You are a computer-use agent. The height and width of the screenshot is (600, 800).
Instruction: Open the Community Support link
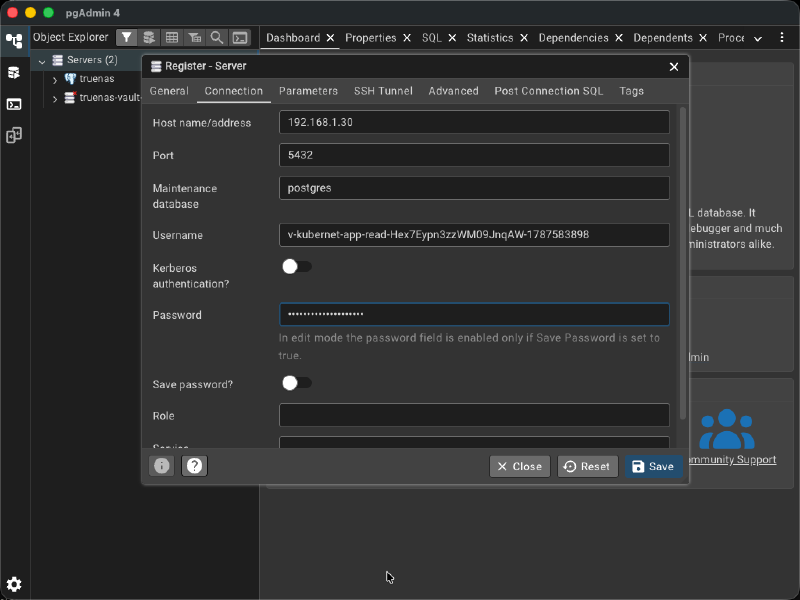click(733, 459)
